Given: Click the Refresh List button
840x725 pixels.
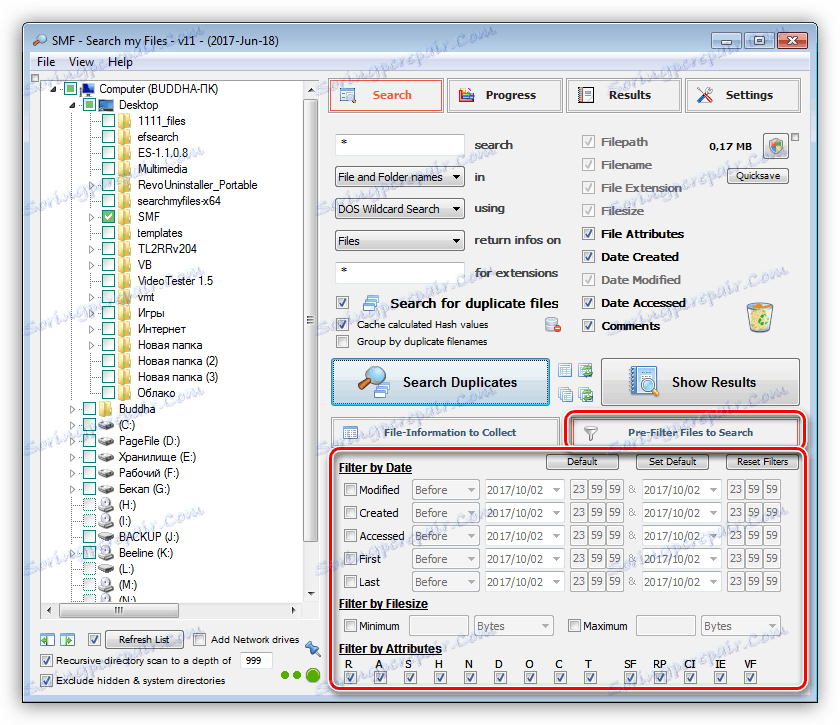Looking at the screenshot, I should tap(144, 639).
